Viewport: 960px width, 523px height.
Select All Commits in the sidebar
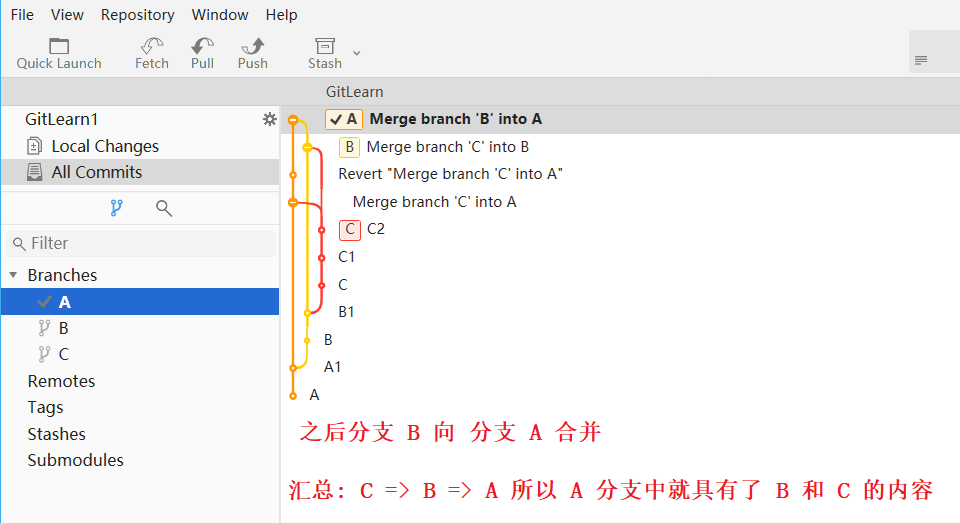coord(96,172)
